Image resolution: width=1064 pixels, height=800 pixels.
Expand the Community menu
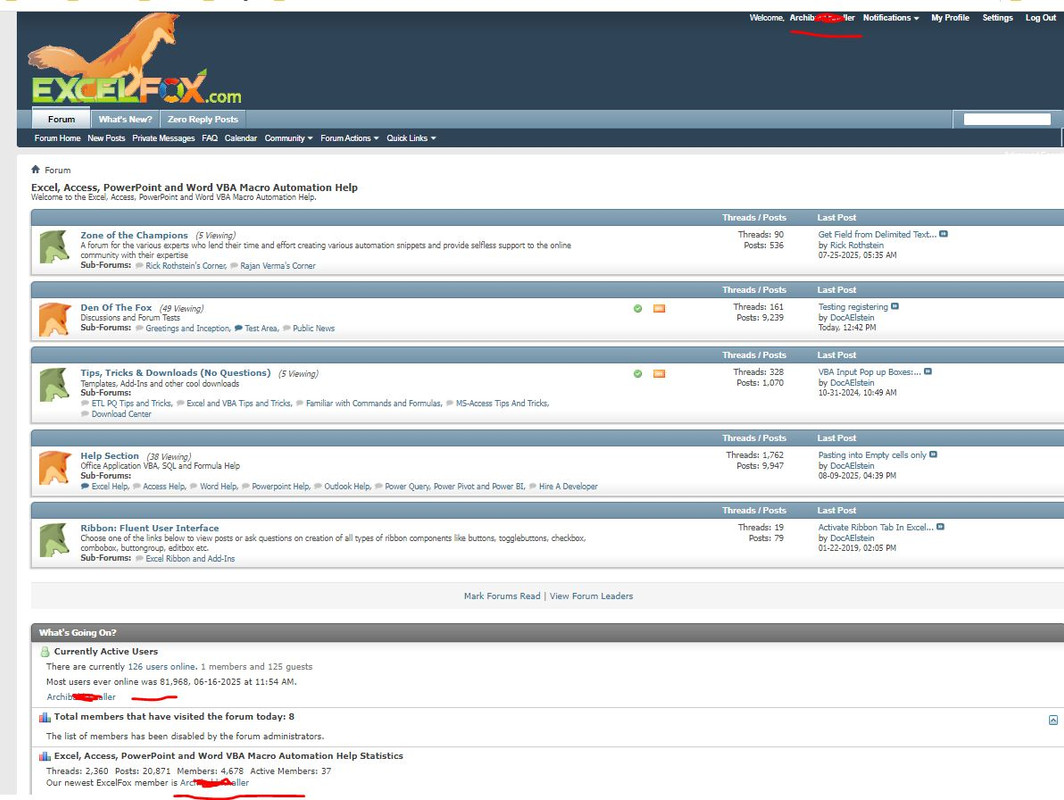tap(288, 138)
